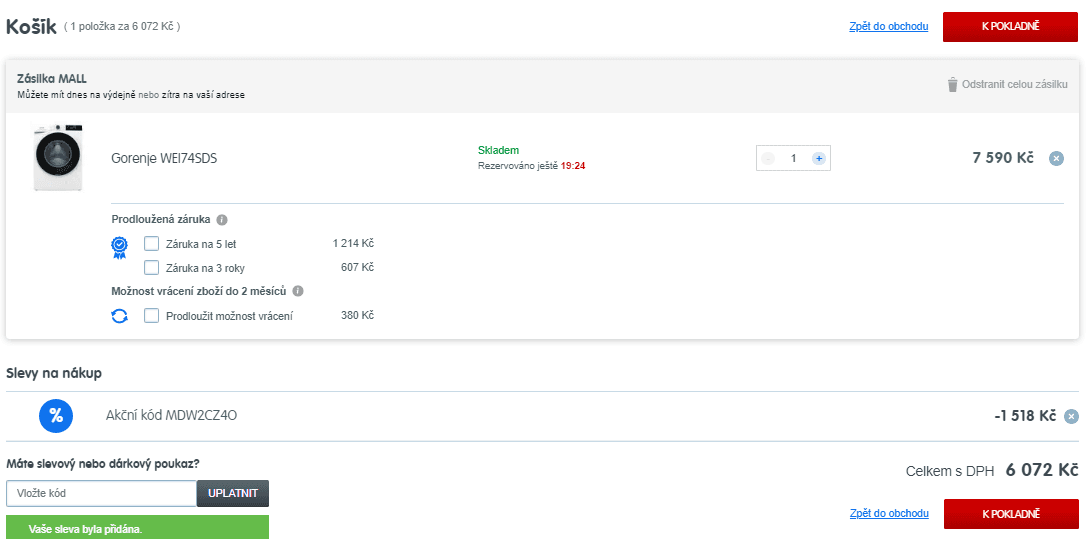
Task: Click the blue percent discount icon
Action: (56, 416)
